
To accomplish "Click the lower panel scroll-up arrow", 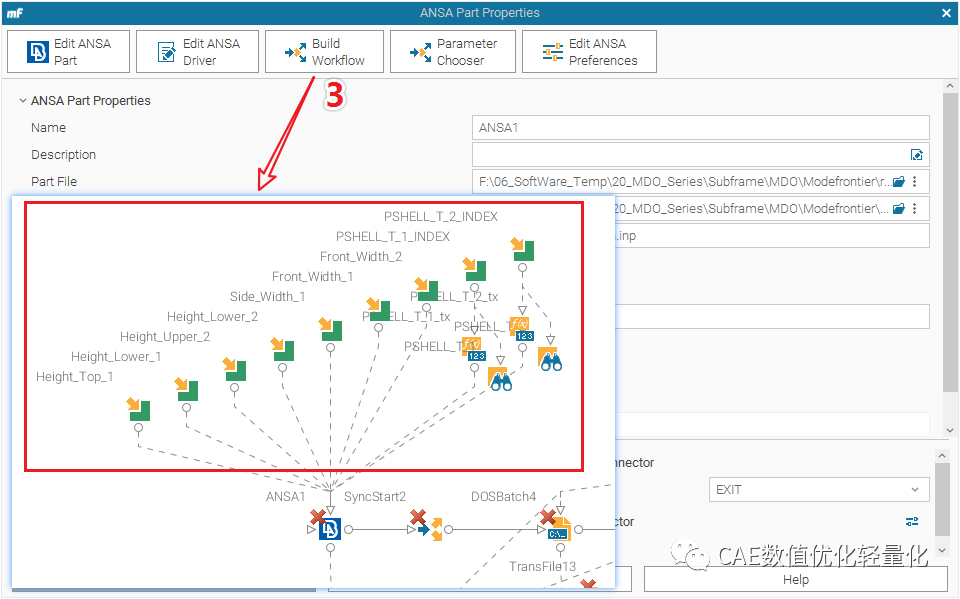I will [x=942, y=456].
